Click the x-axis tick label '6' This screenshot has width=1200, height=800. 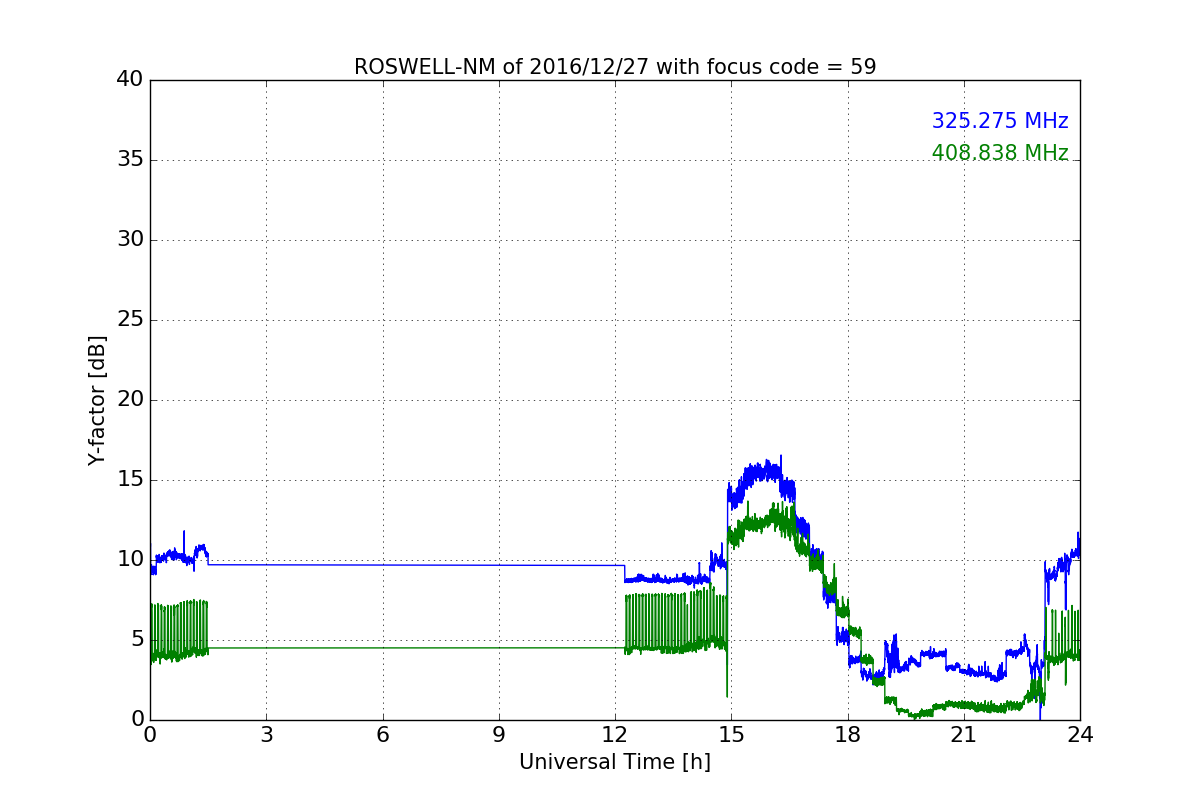382,735
